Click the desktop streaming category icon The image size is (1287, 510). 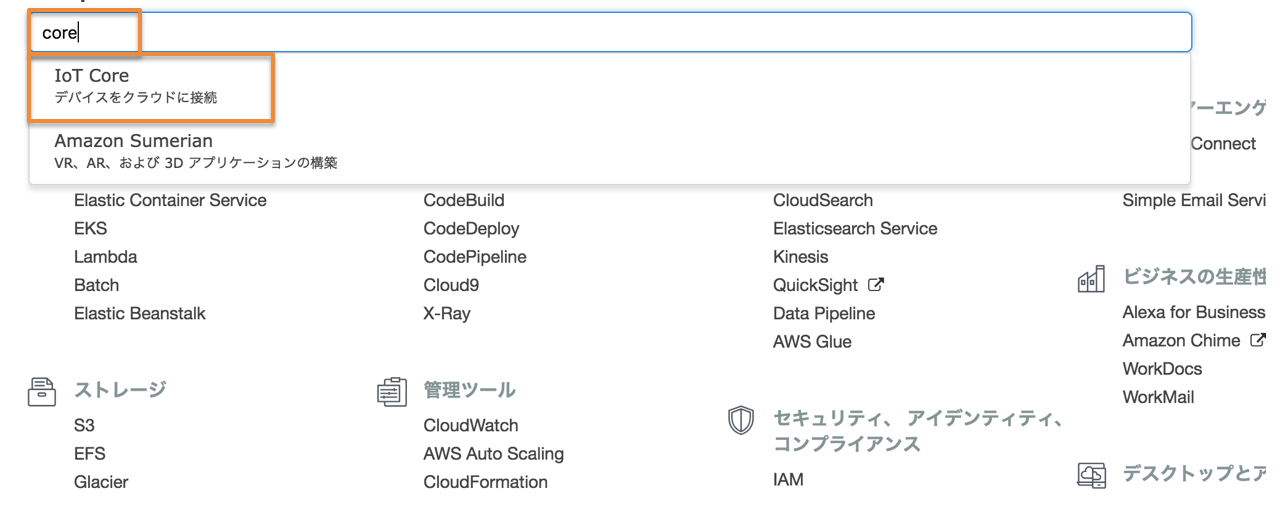(1092, 474)
